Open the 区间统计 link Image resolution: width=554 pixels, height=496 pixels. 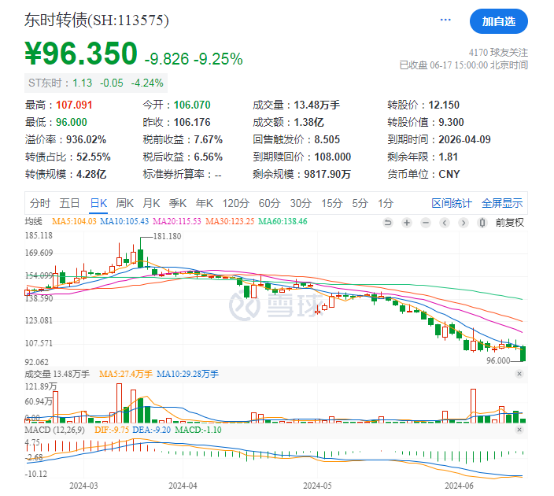coord(451,203)
